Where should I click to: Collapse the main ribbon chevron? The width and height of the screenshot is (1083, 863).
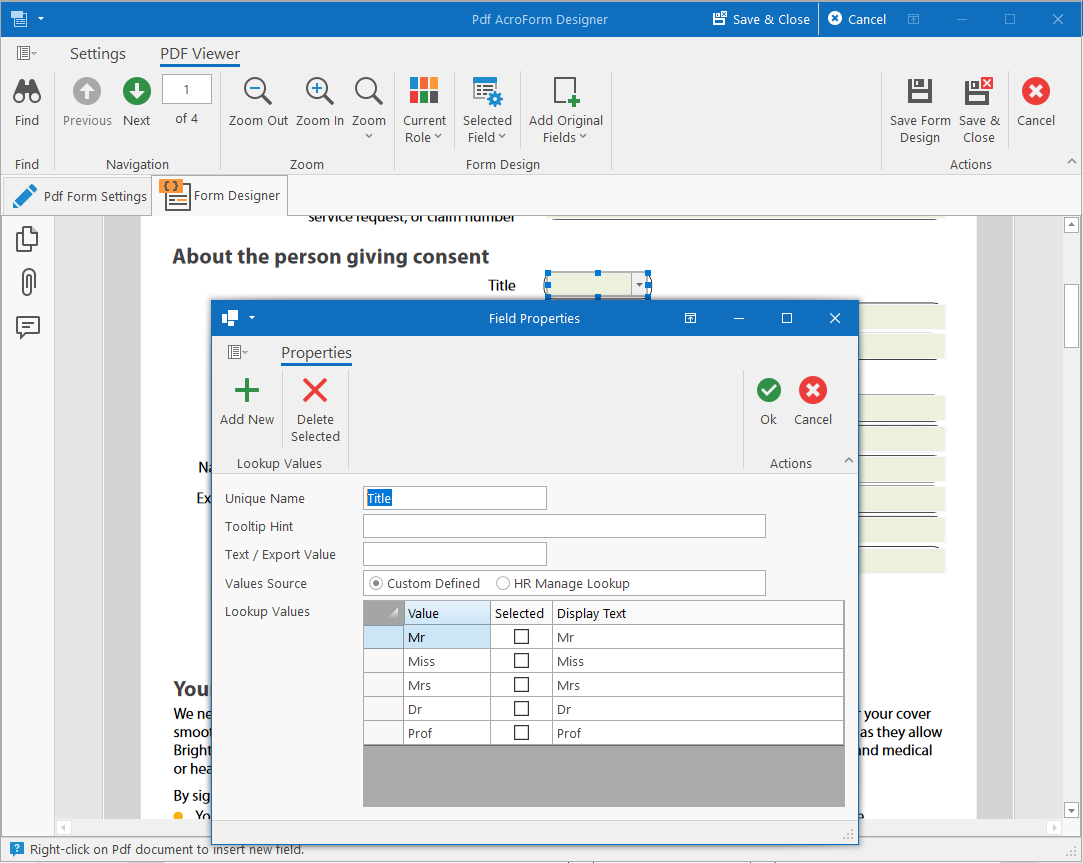click(x=1071, y=161)
